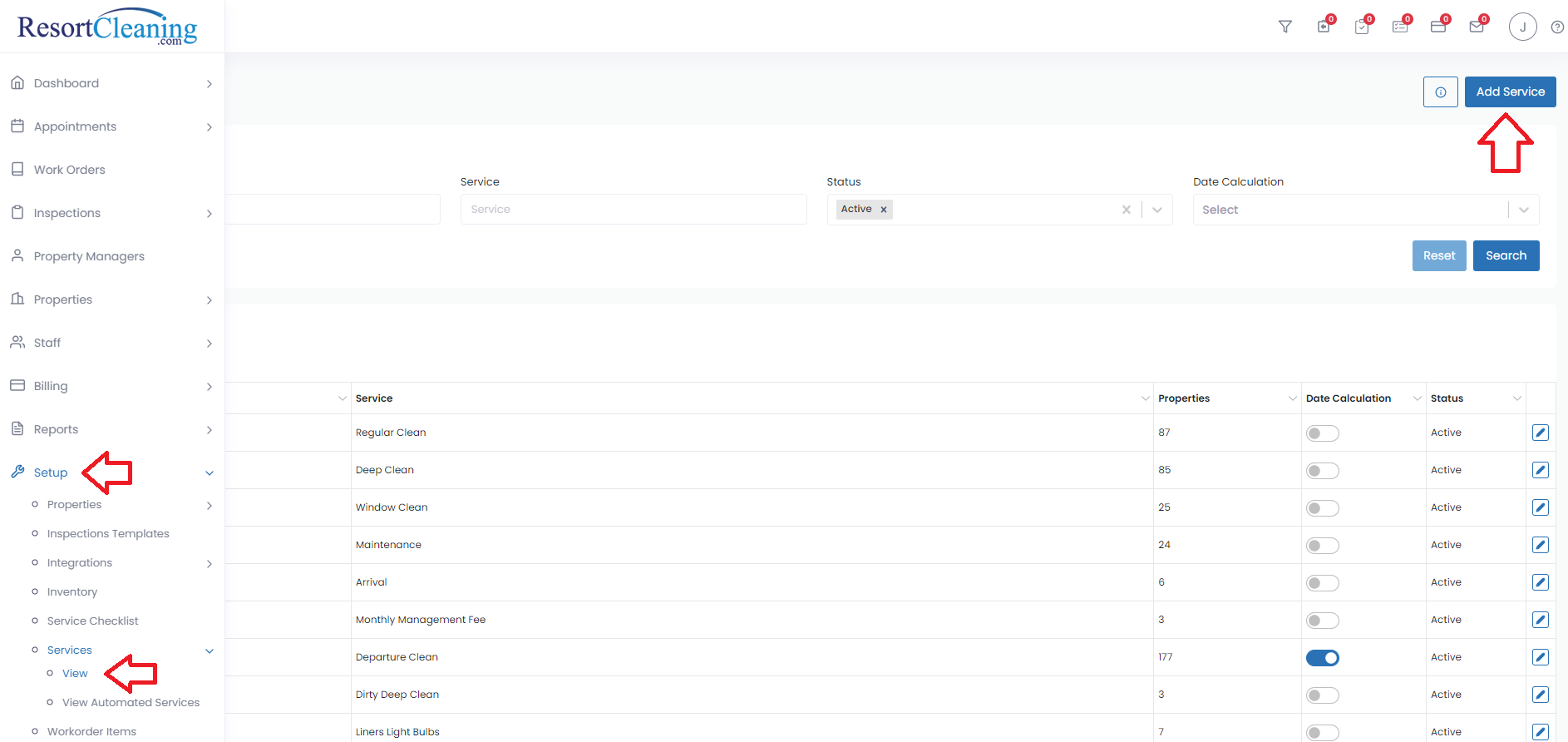Screen dimensions: 1568x742
Task: Click the credit card notifications icon
Action: [1438, 27]
